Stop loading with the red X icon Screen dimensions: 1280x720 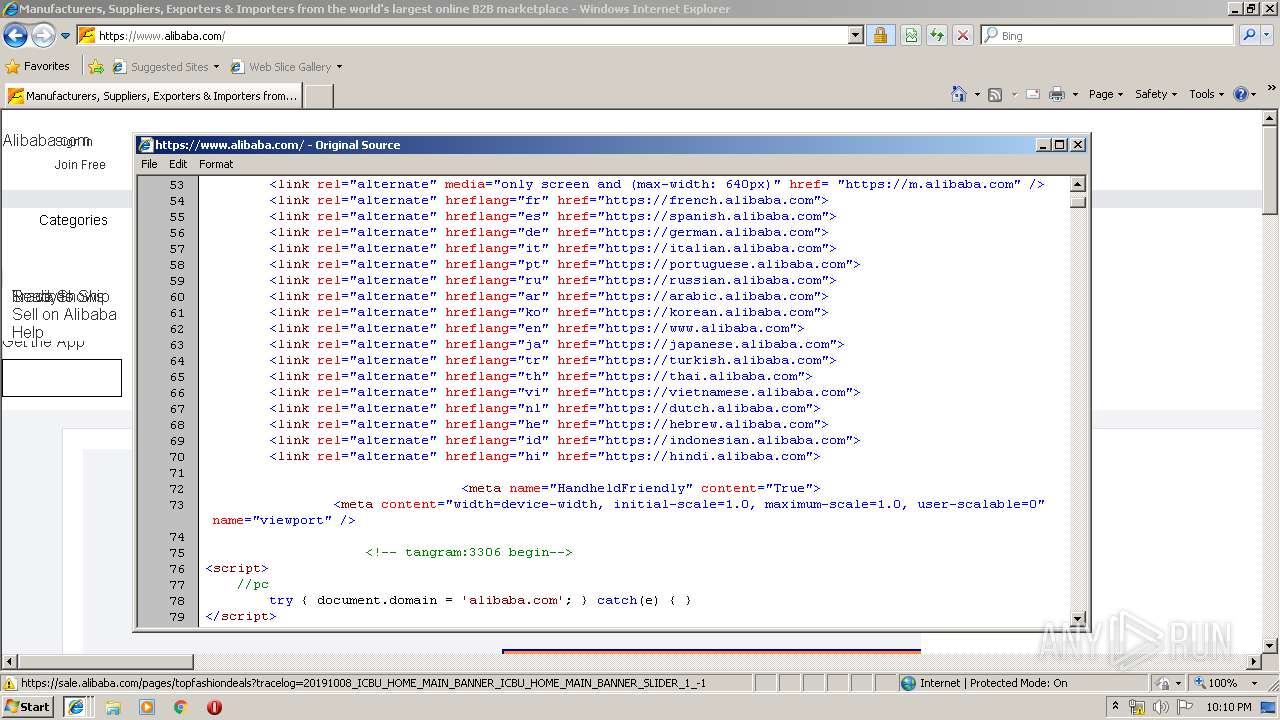click(963, 35)
